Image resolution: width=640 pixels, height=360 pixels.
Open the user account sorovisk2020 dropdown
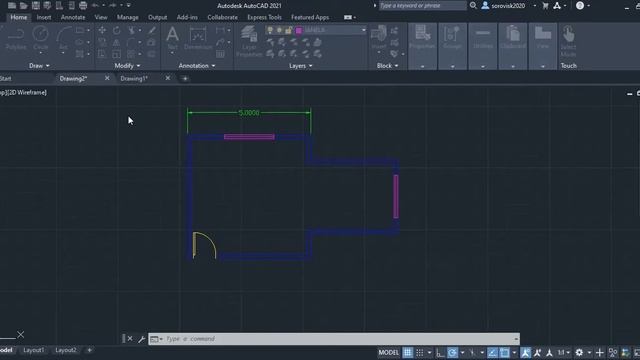[509, 5]
